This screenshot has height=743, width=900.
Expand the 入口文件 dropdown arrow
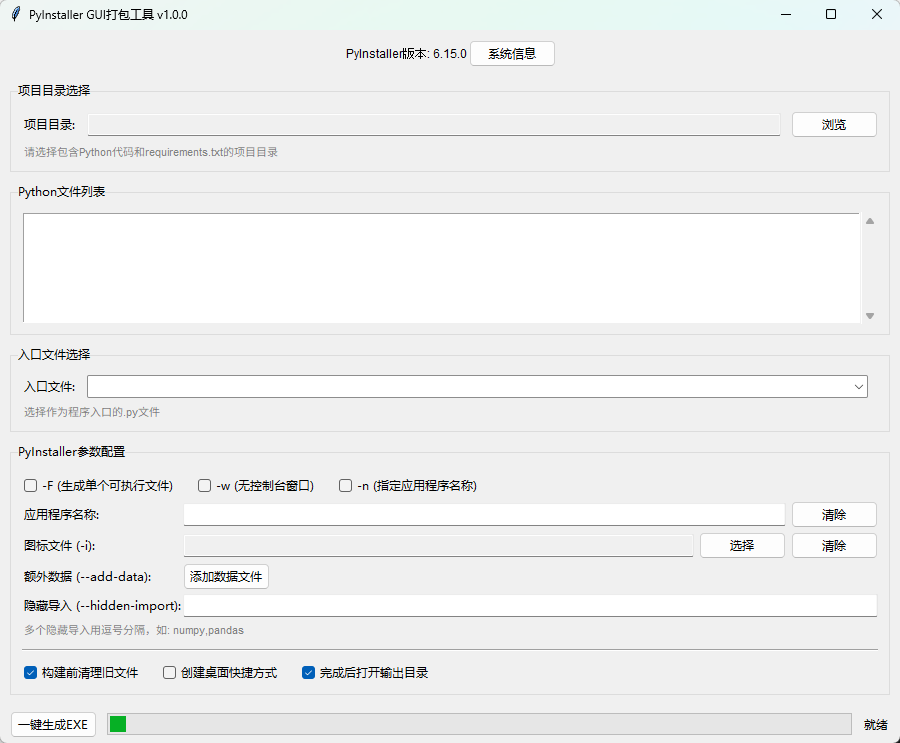(x=859, y=386)
